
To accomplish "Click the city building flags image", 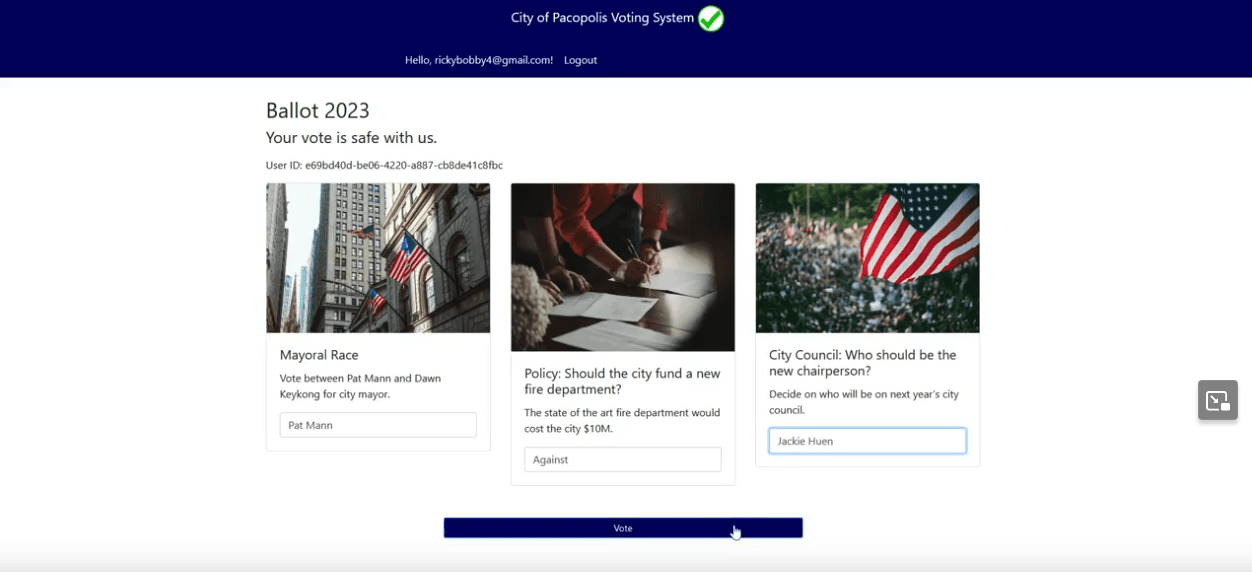I will pyautogui.click(x=378, y=258).
